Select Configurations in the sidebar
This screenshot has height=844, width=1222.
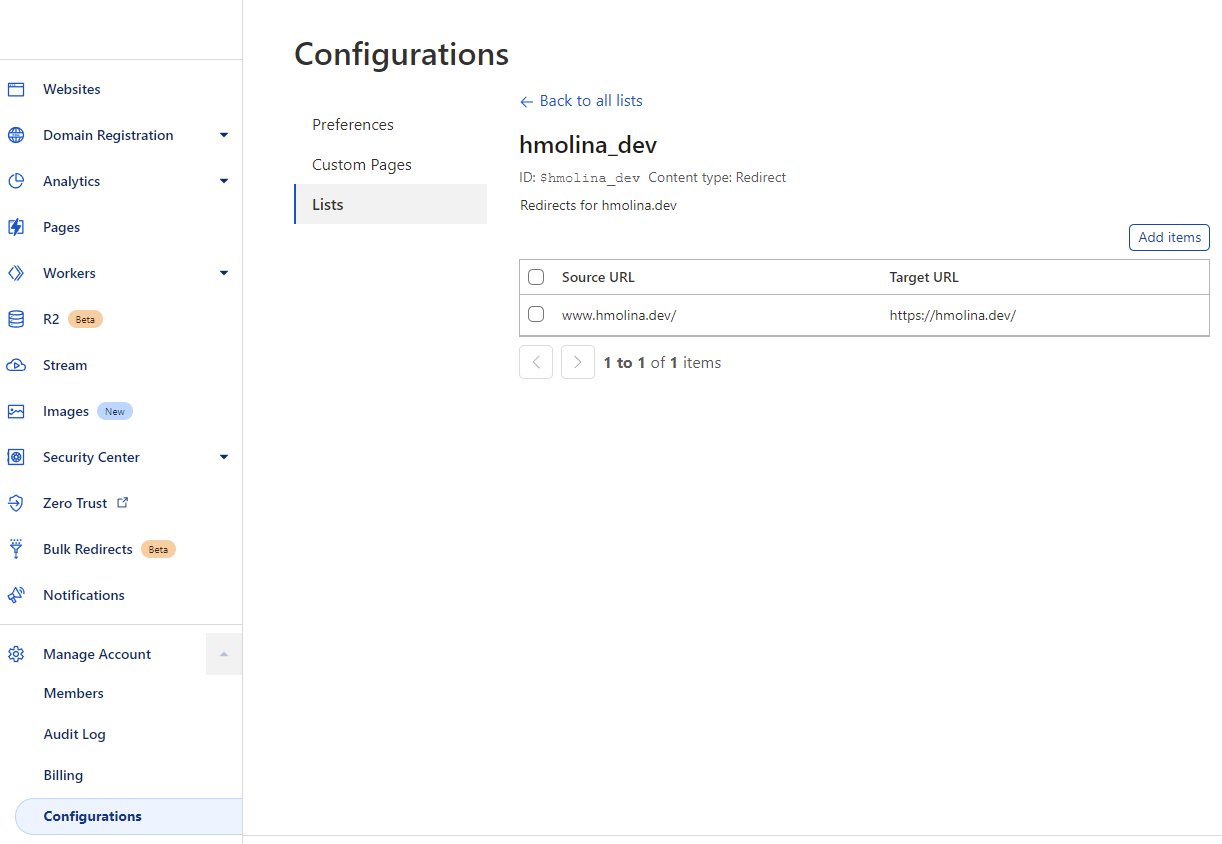pos(128,816)
